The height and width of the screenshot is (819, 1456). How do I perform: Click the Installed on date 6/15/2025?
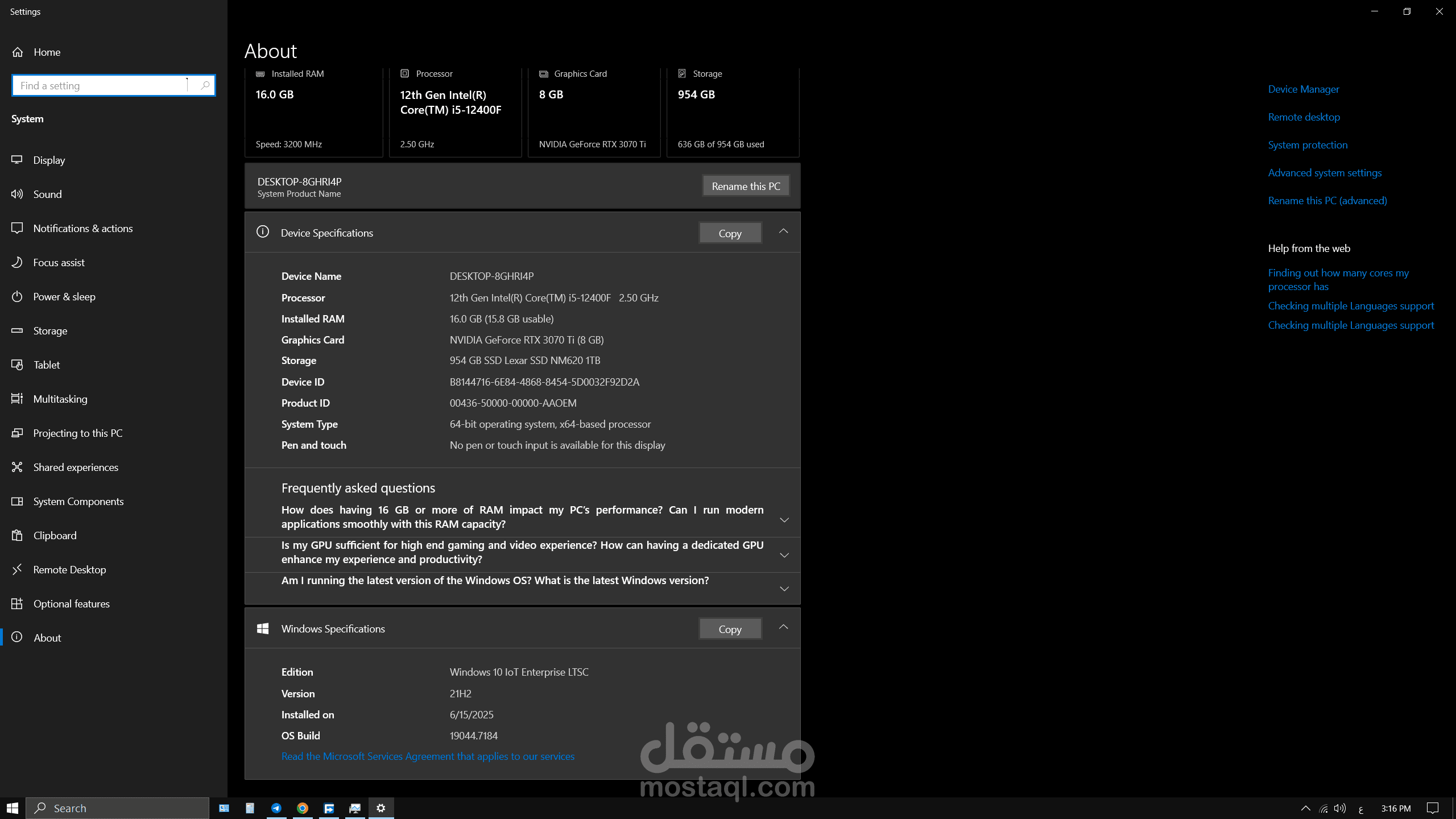point(471,715)
